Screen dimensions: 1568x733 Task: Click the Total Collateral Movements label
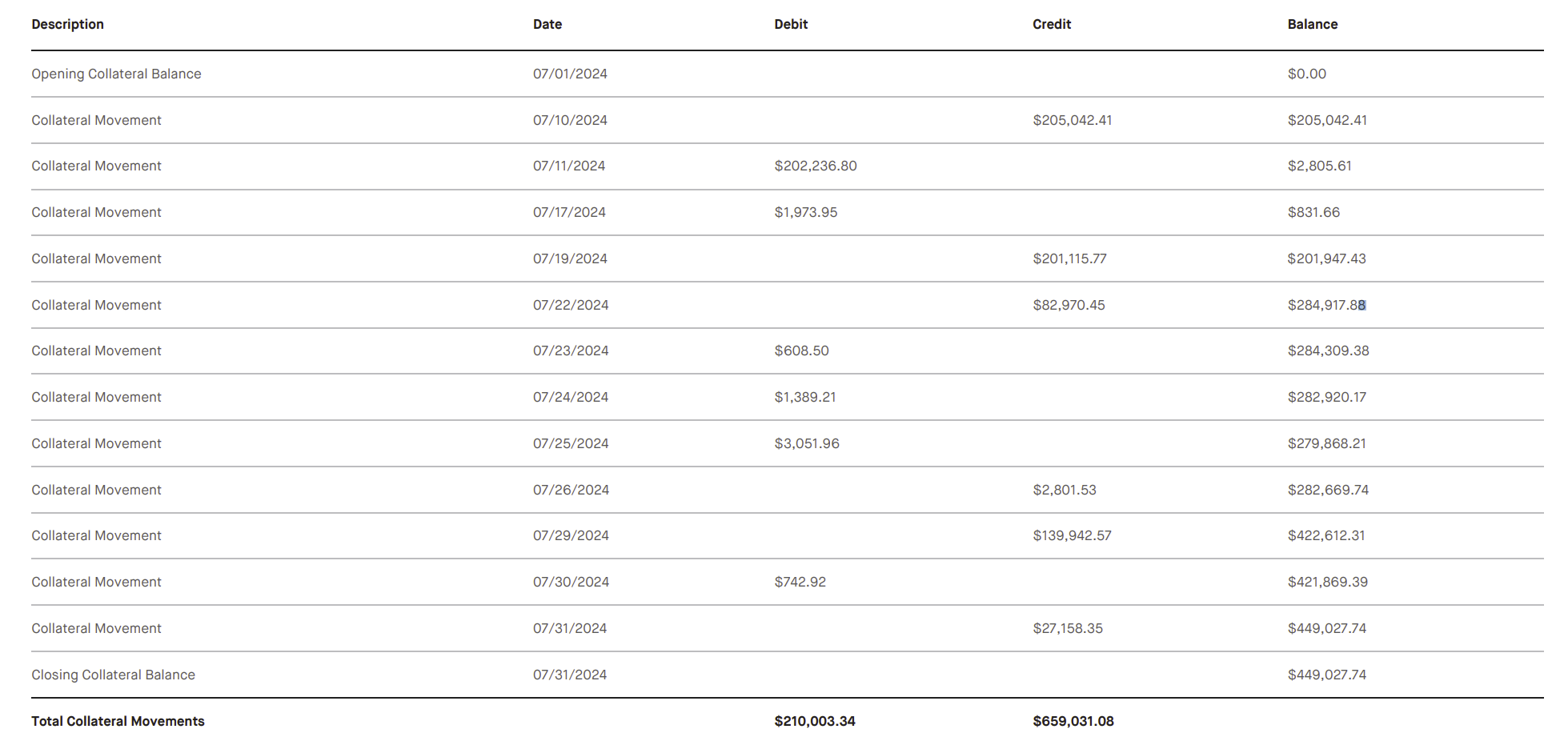click(118, 721)
